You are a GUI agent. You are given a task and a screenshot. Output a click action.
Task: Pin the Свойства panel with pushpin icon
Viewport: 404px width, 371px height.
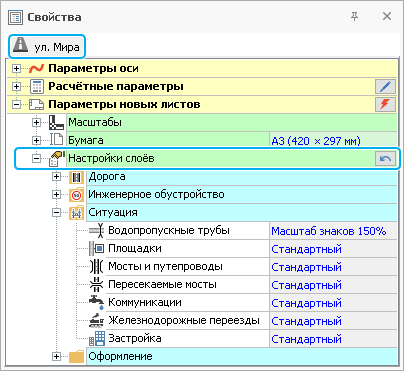pos(355,16)
